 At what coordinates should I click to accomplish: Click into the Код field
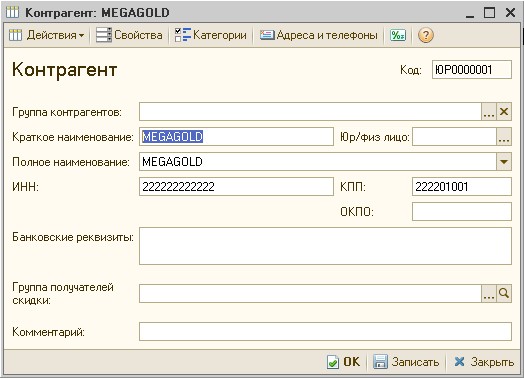click(472, 70)
